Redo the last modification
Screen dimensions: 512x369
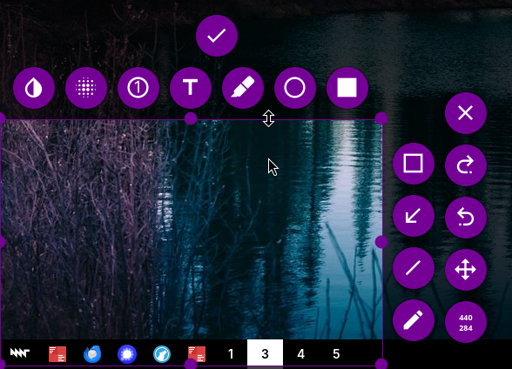point(466,165)
